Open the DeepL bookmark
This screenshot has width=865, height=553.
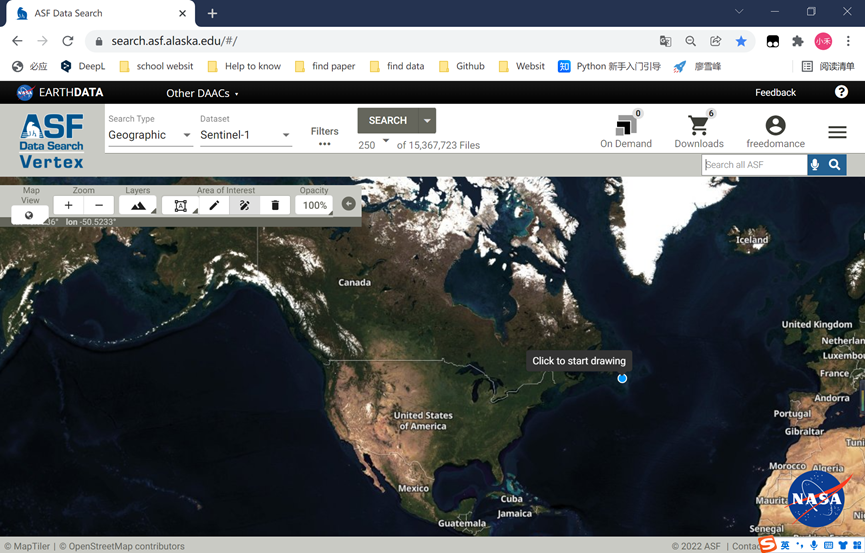click(83, 66)
